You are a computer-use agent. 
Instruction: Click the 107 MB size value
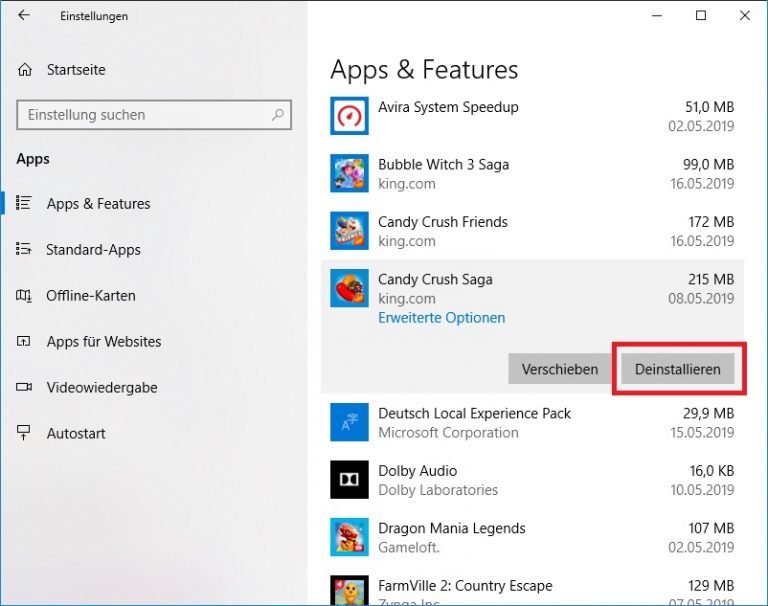tap(711, 528)
